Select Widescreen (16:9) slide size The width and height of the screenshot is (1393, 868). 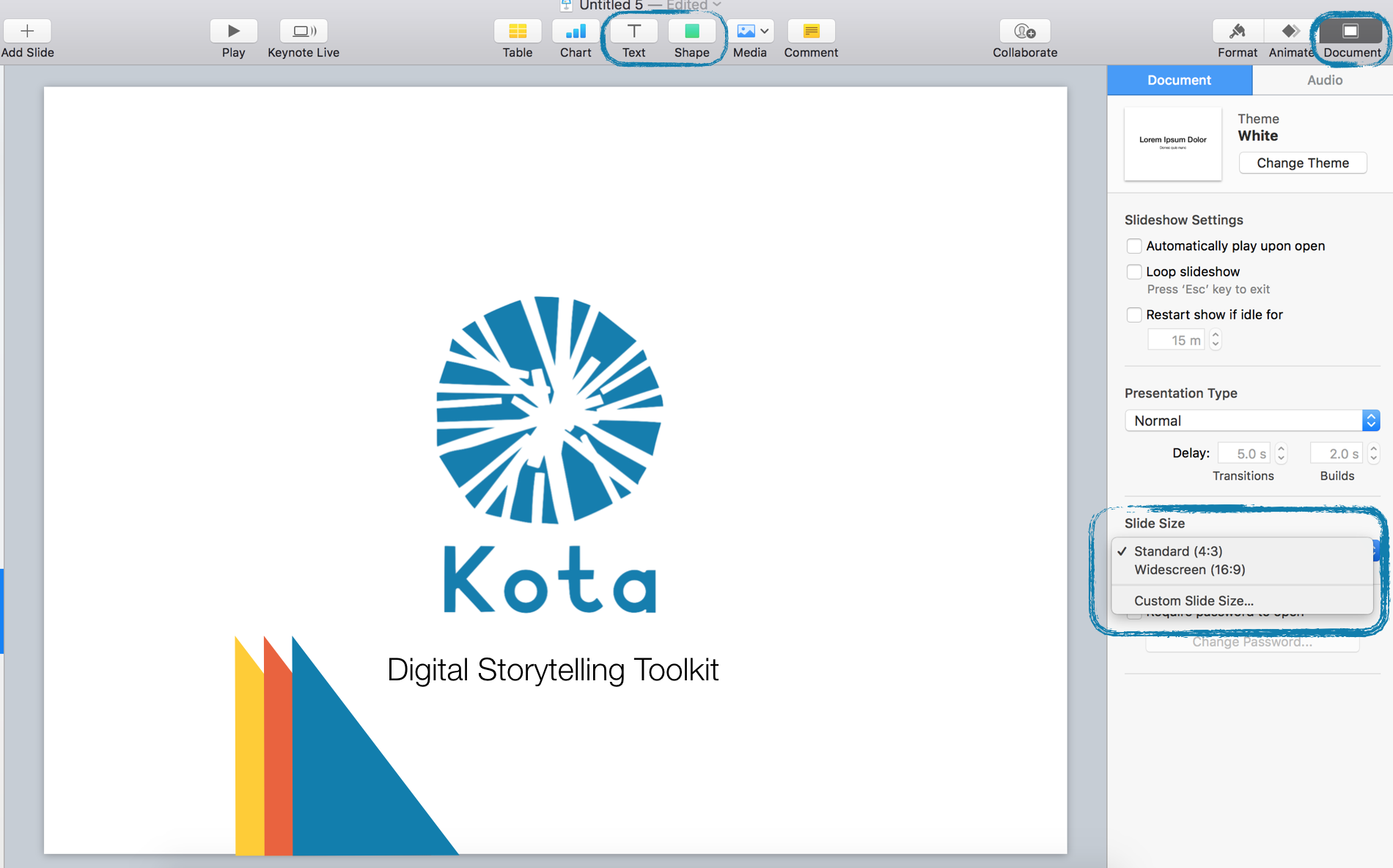[1242, 570]
